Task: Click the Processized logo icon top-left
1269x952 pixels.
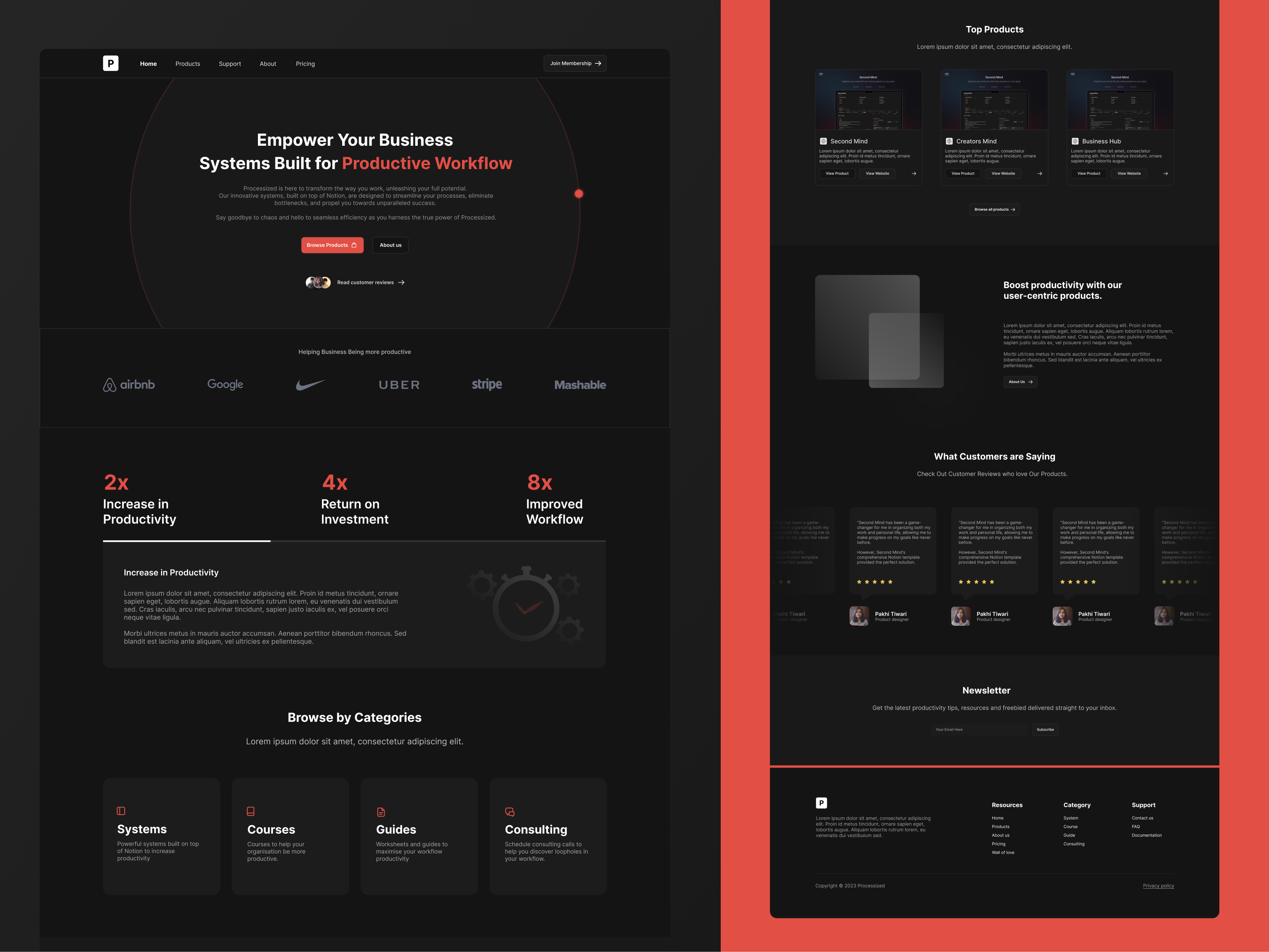Action: coord(111,63)
